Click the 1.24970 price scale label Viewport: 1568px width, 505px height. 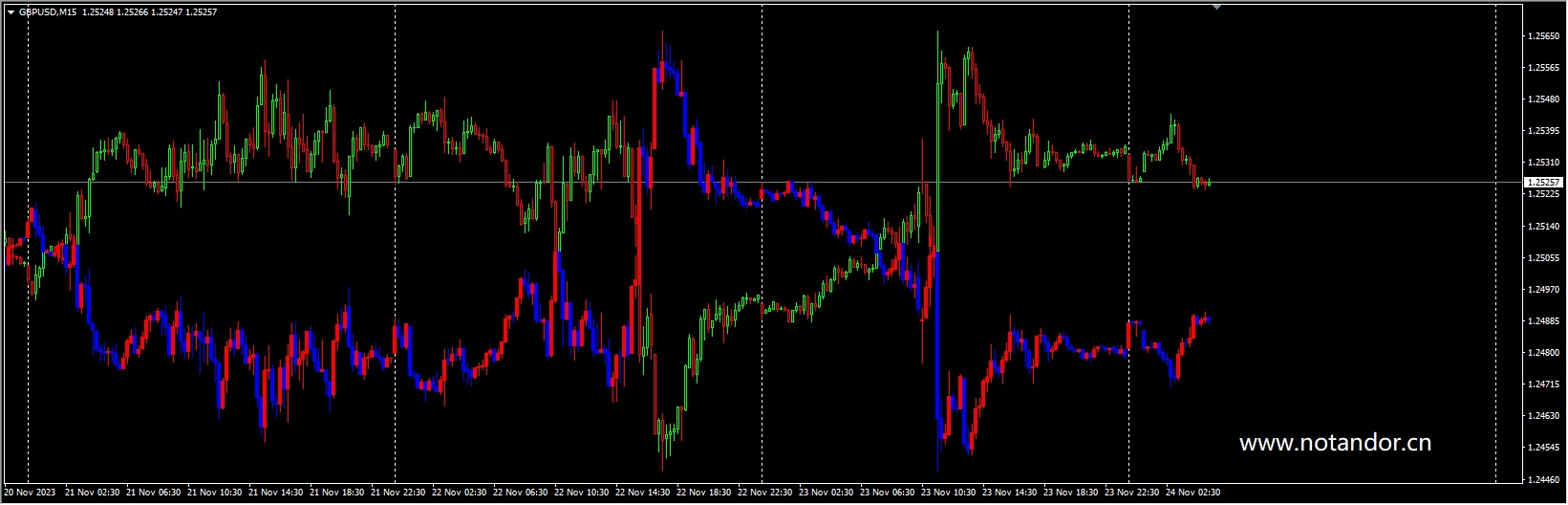point(1545,290)
